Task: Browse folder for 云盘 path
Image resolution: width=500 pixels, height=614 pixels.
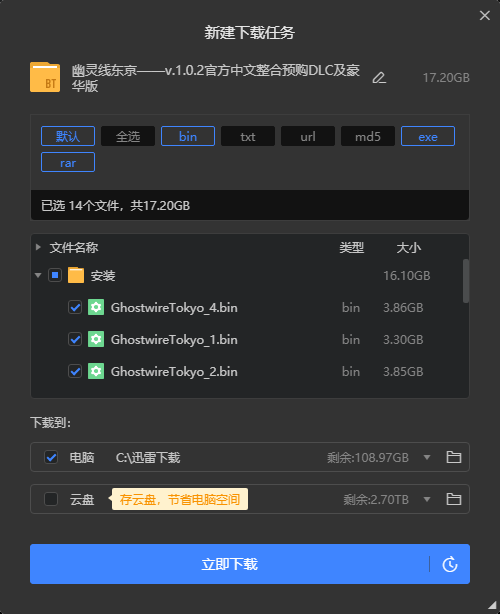Action: click(454, 499)
